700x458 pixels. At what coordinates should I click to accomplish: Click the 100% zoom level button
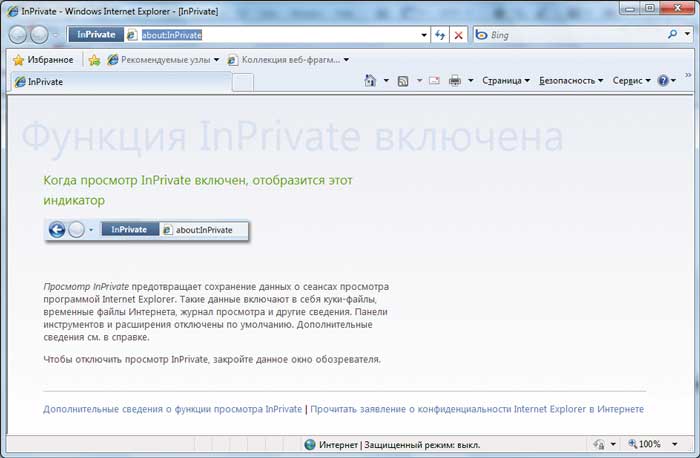pos(644,444)
